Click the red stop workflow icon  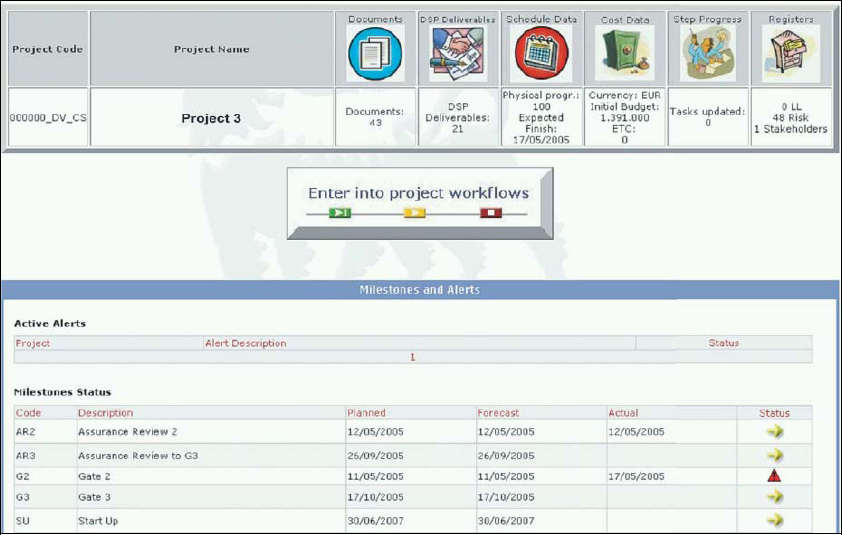click(x=491, y=213)
